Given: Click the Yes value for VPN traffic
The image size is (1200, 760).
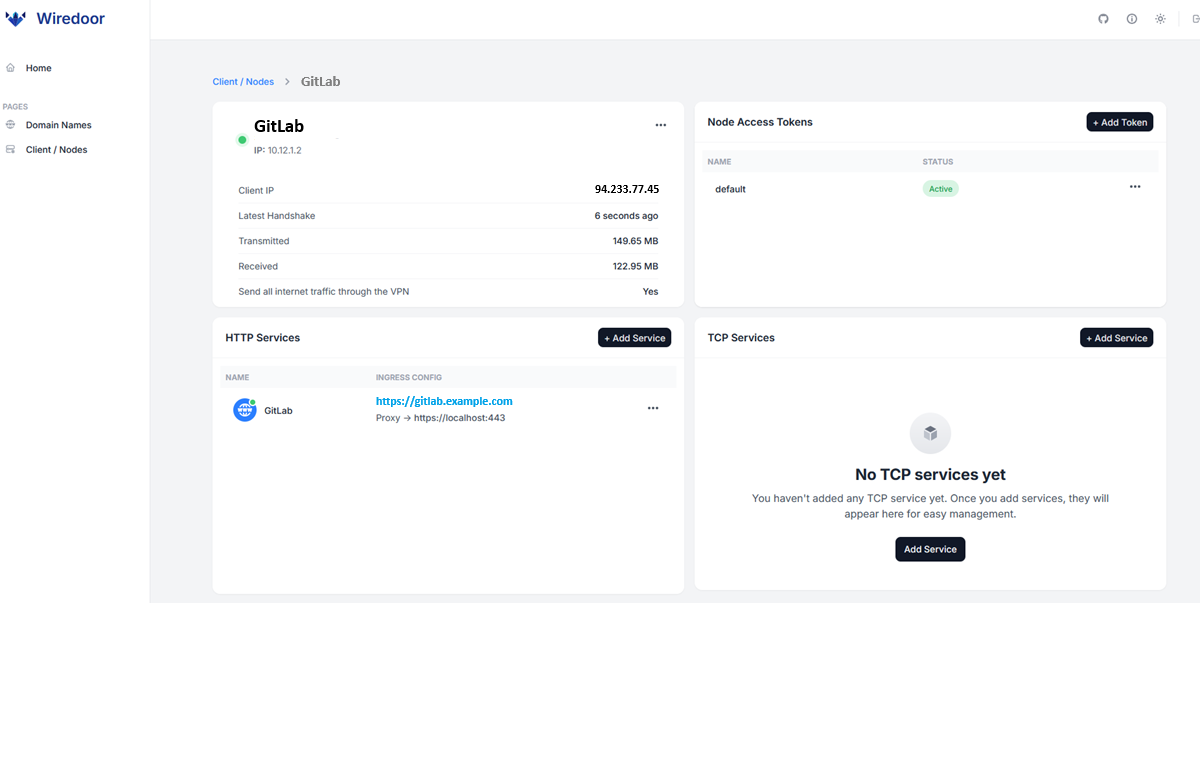Looking at the screenshot, I should [x=650, y=292].
